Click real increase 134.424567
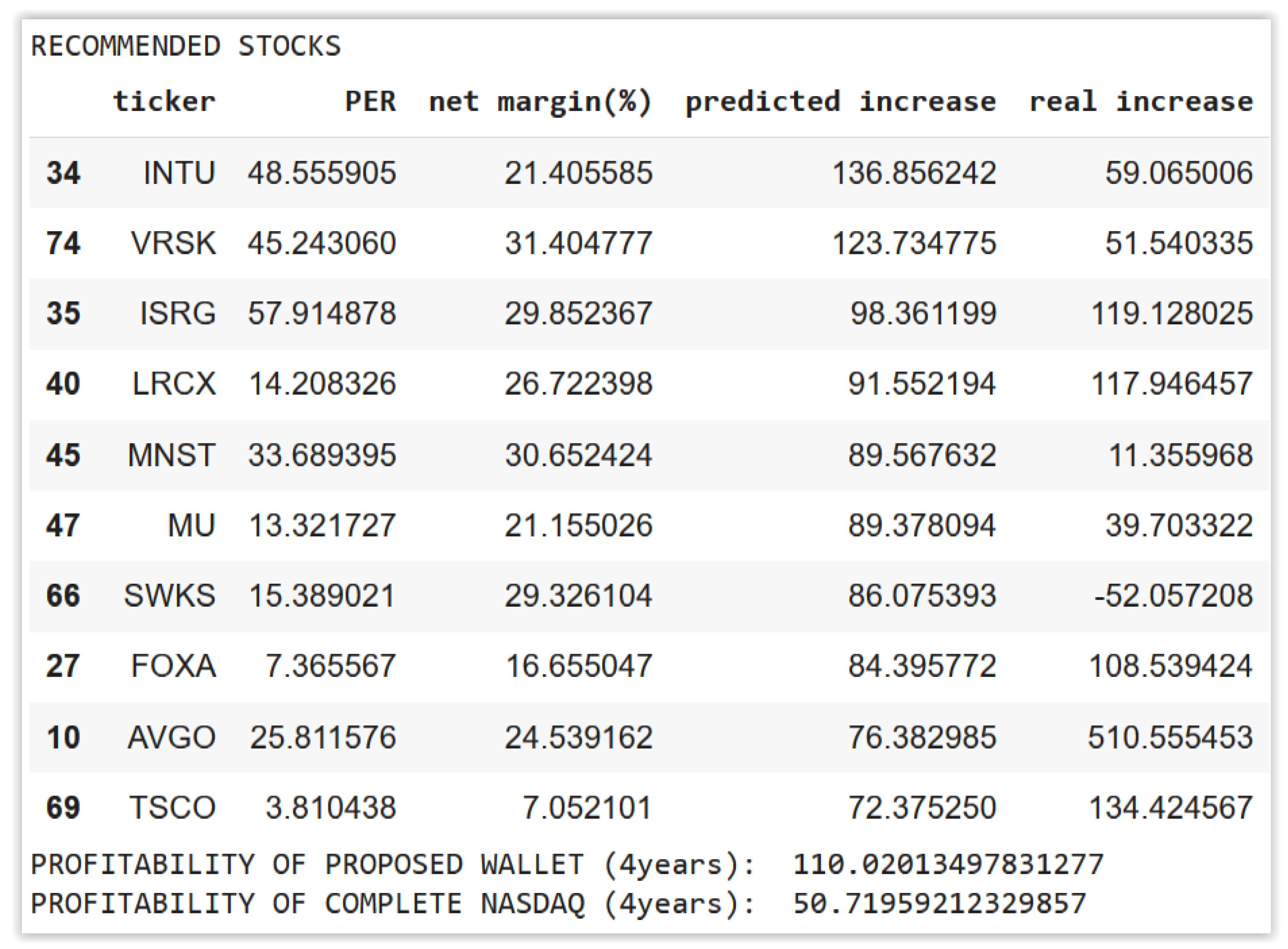 (x=1171, y=808)
